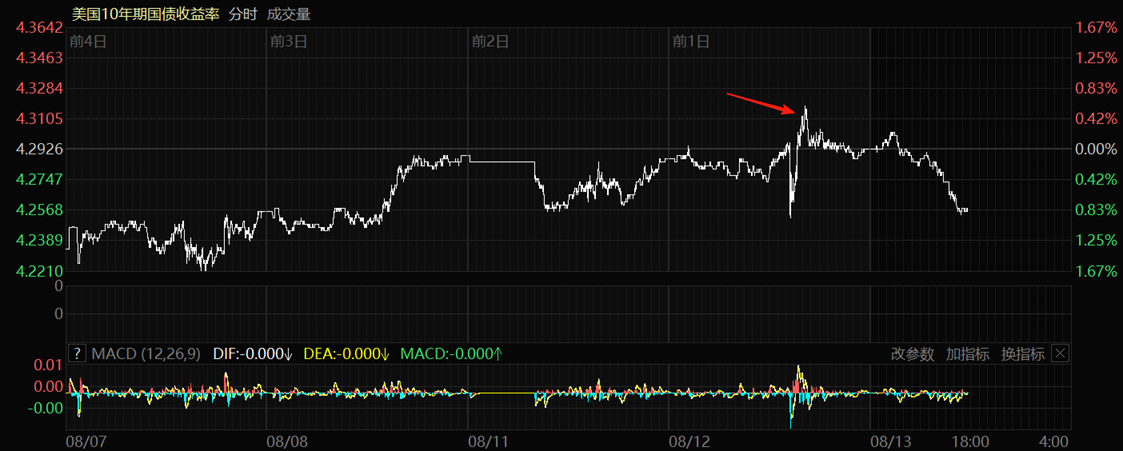Click the red 1.67% top percentage label
Viewport: 1123px width, 451px height.
tap(1099, 28)
